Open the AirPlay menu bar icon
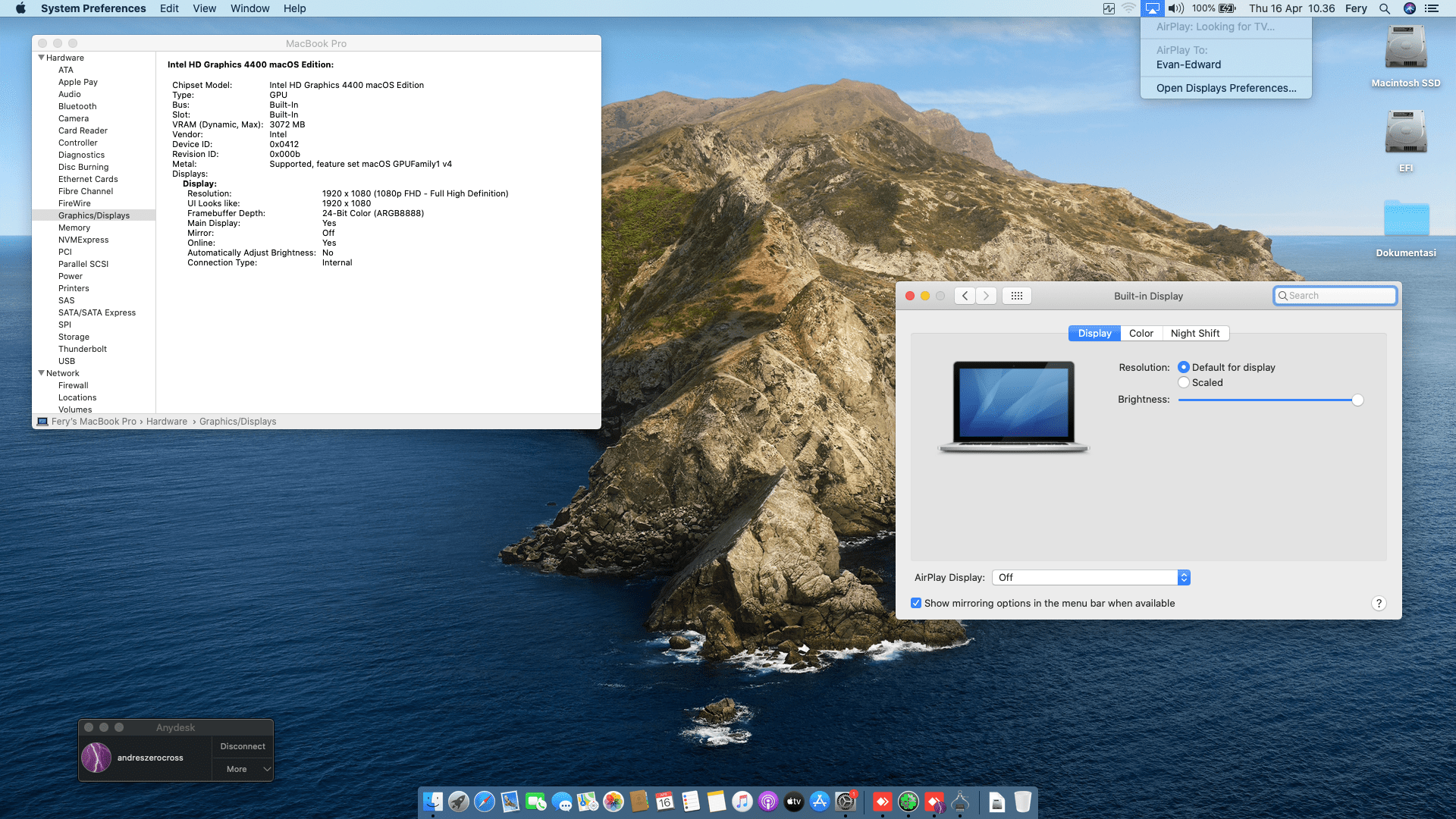The height and width of the screenshot is (819, 1456). click(x=1152, y=8)
